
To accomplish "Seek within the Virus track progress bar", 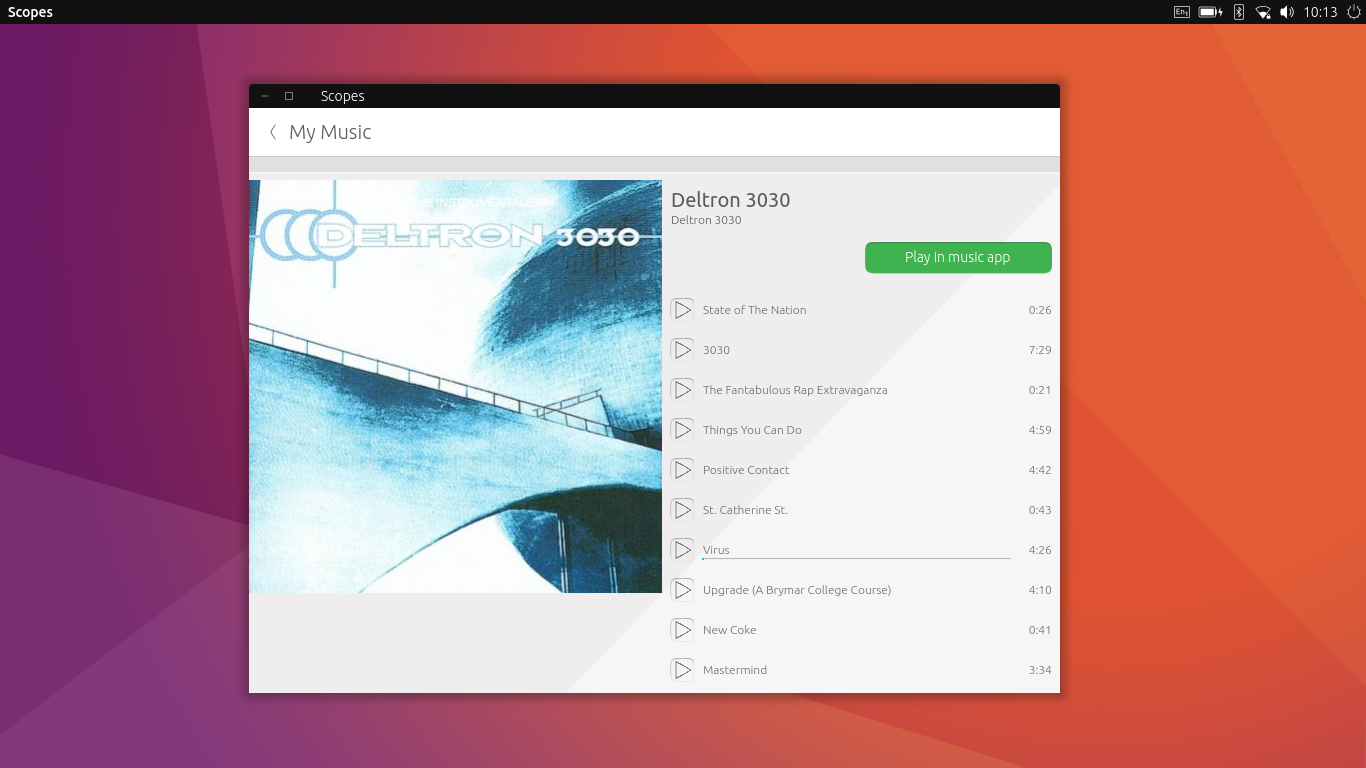I will 856,558.
